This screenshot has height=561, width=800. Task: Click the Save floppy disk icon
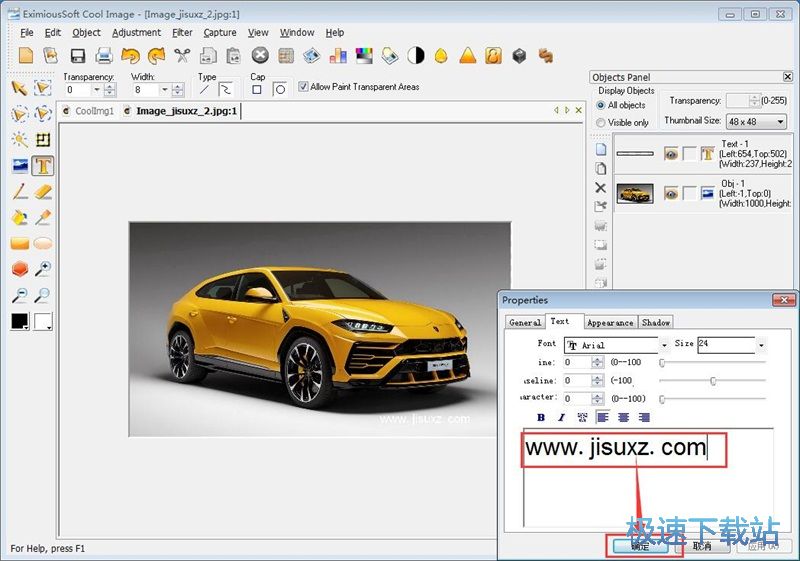tap(77, 56)
